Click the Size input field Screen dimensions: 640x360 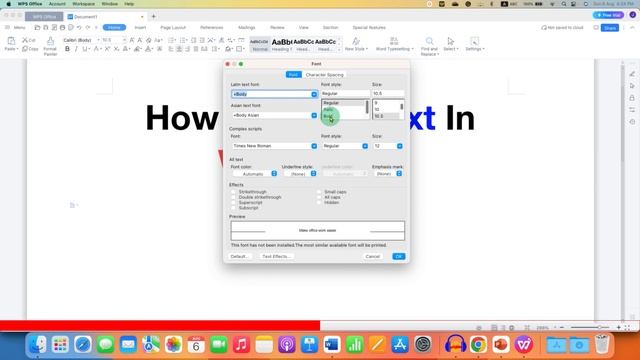[388, 93]
